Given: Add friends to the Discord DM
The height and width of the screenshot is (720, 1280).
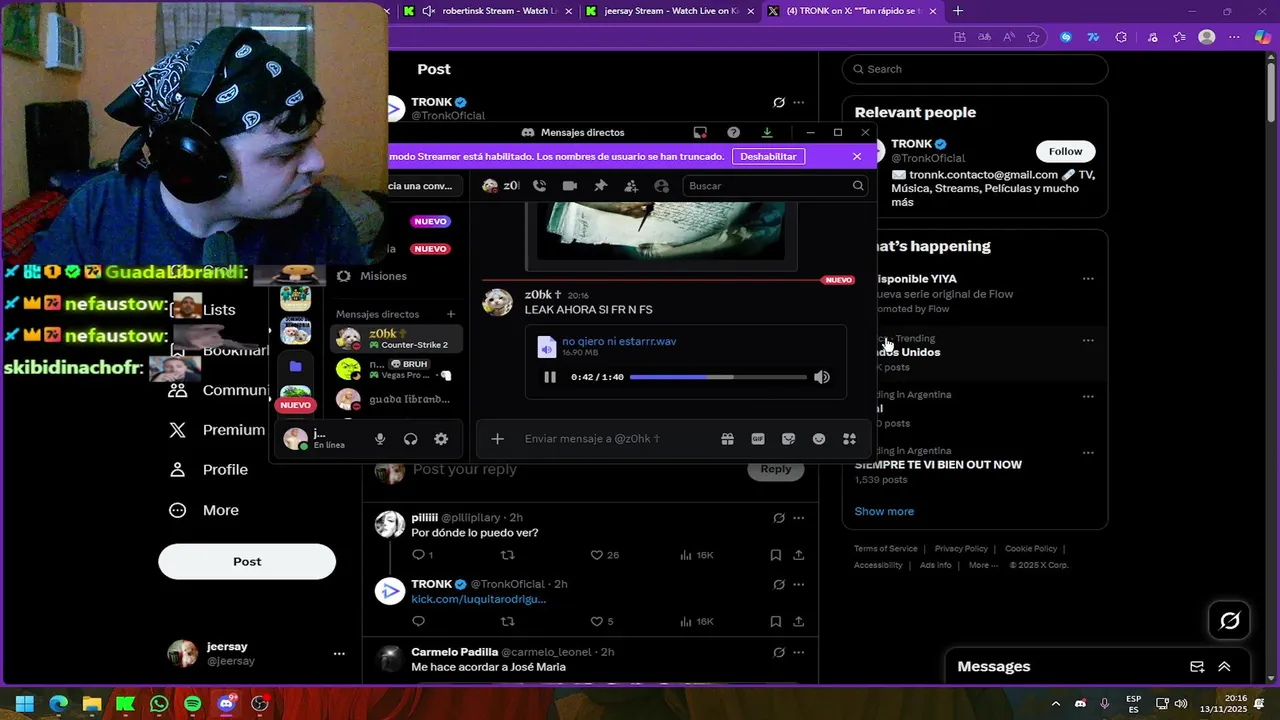Looking at the screenshot, I should click(x=631, y=186).
